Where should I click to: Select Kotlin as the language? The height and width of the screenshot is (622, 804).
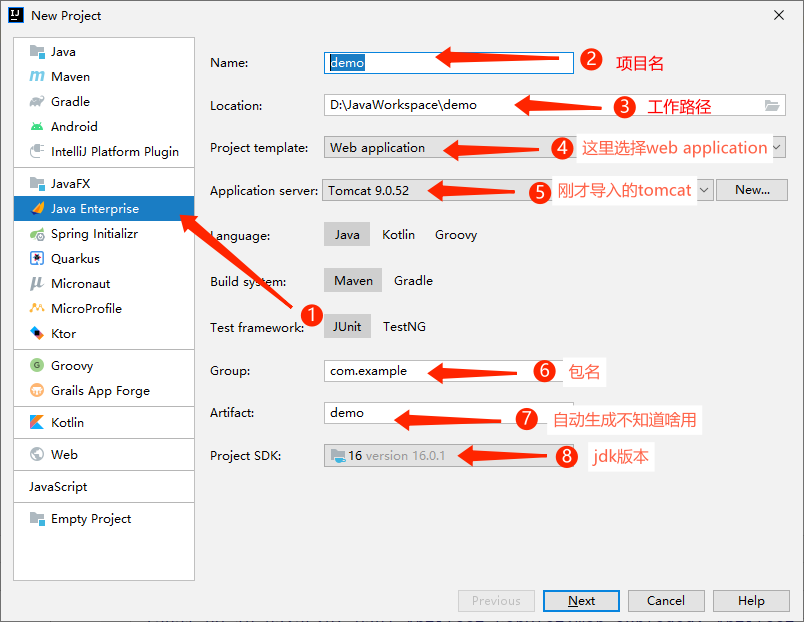(x=398, y=234)
